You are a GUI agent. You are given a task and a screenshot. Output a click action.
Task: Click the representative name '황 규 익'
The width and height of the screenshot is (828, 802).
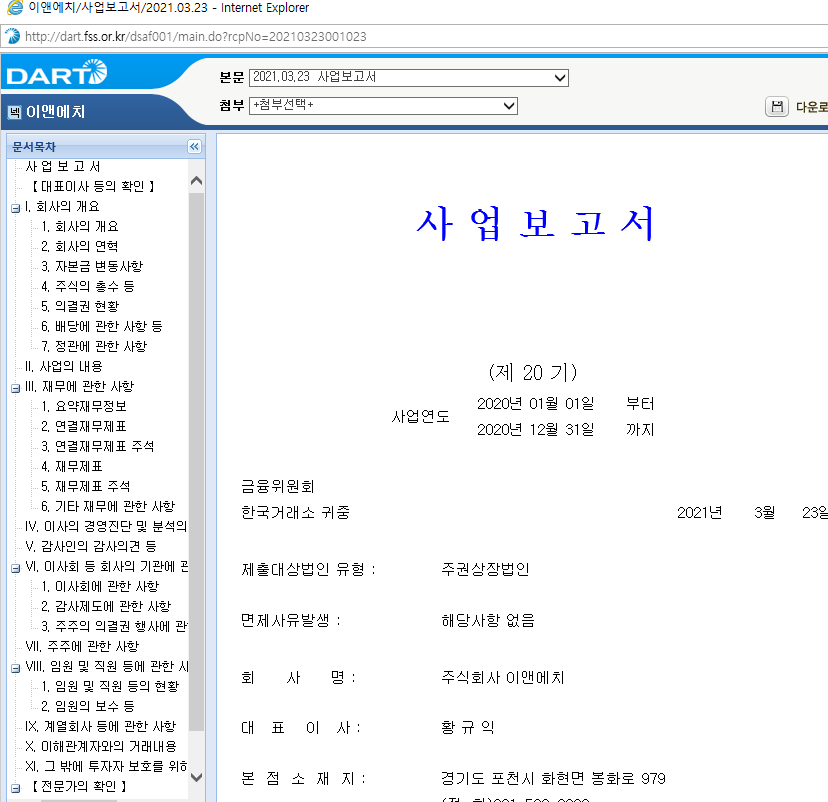pos(468,728)
